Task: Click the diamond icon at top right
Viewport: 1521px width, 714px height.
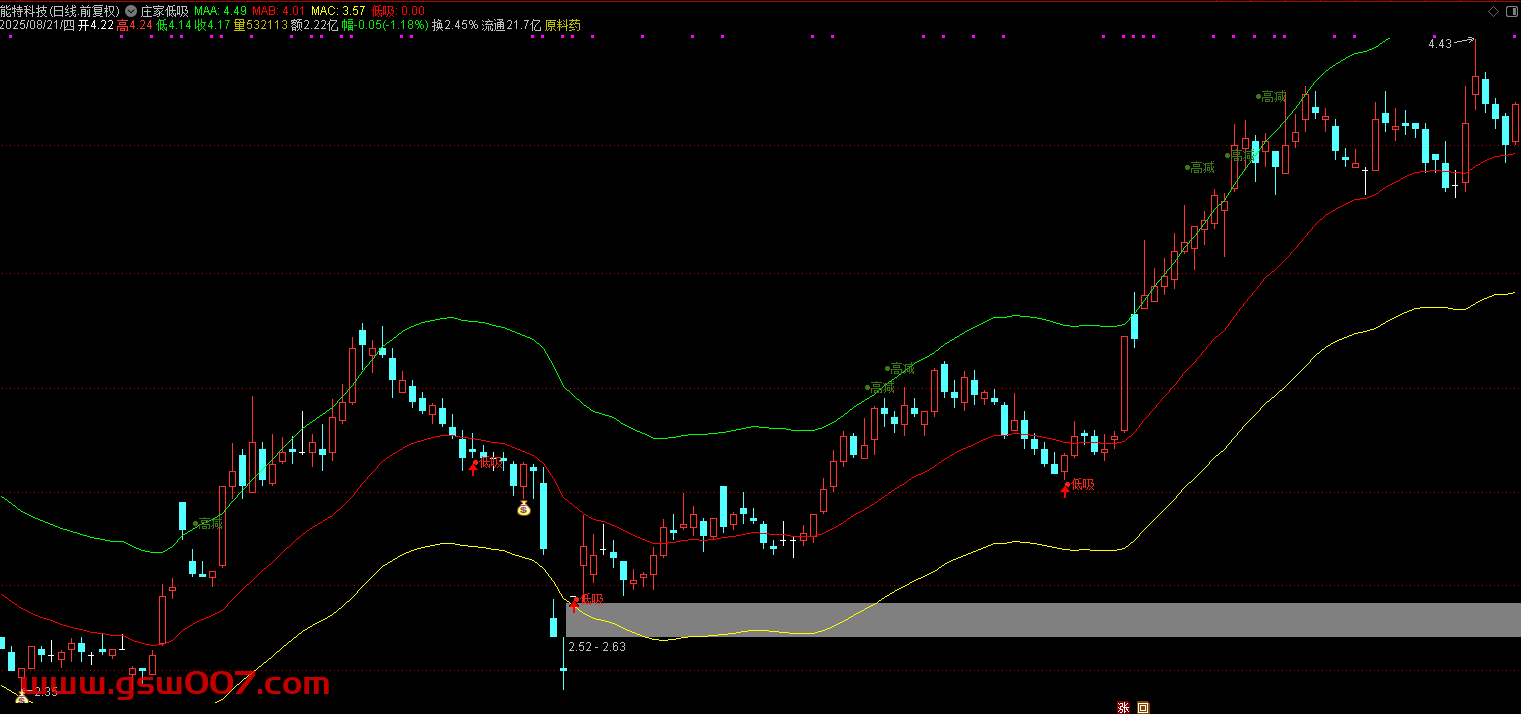Action: point(1492,12)
